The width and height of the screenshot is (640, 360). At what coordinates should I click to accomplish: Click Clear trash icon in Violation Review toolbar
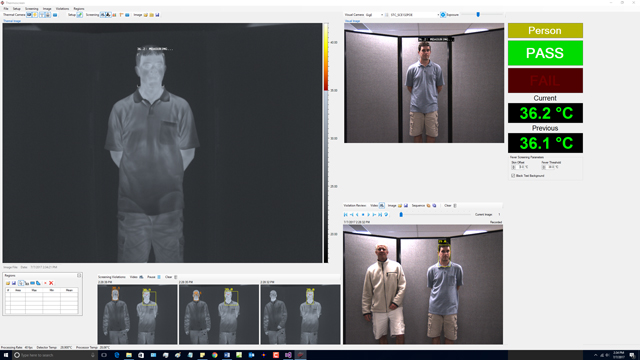[455, 205]
